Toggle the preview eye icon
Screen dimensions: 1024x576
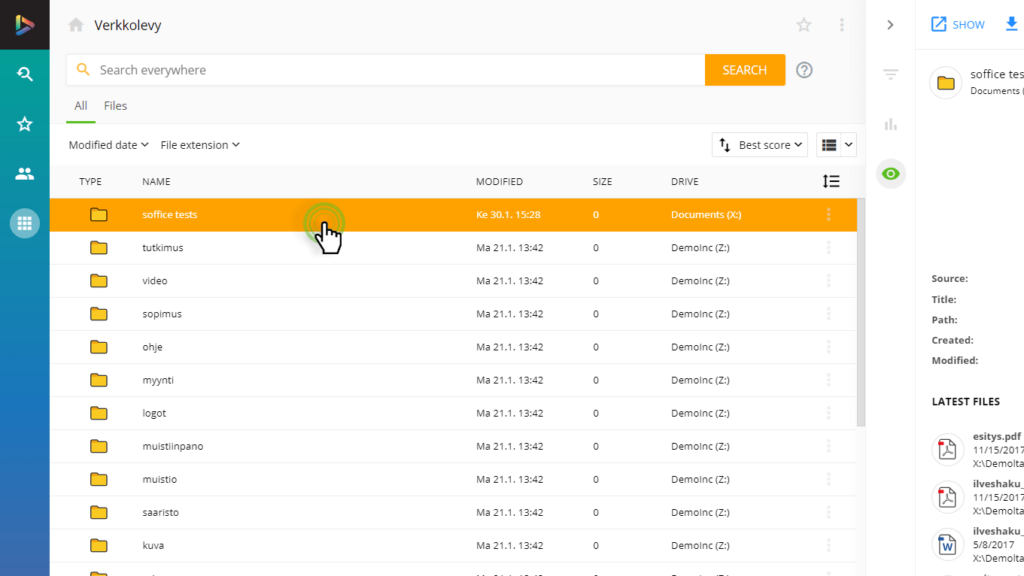890,174
